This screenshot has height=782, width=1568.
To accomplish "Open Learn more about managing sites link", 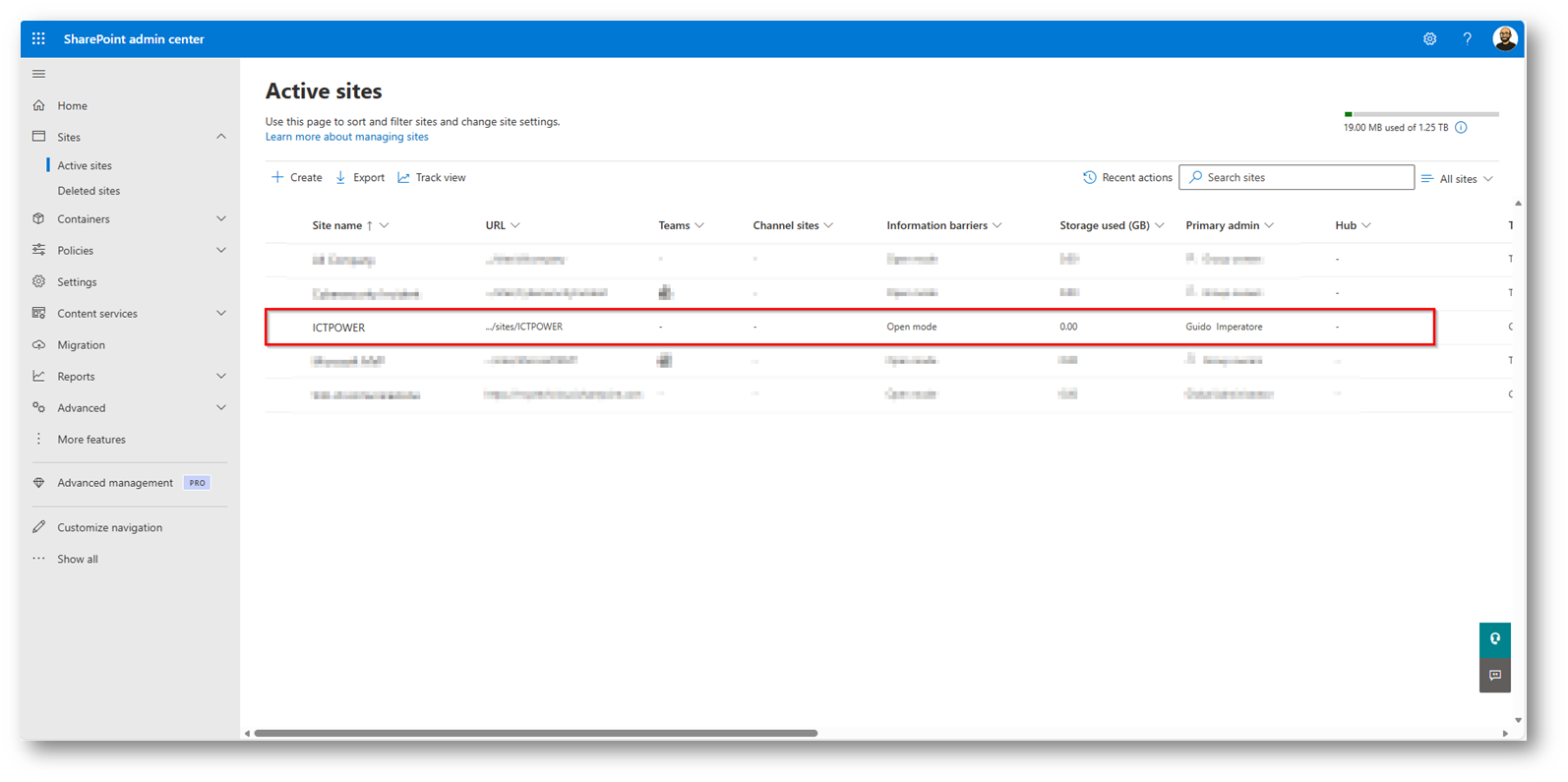I will (346, 137).
